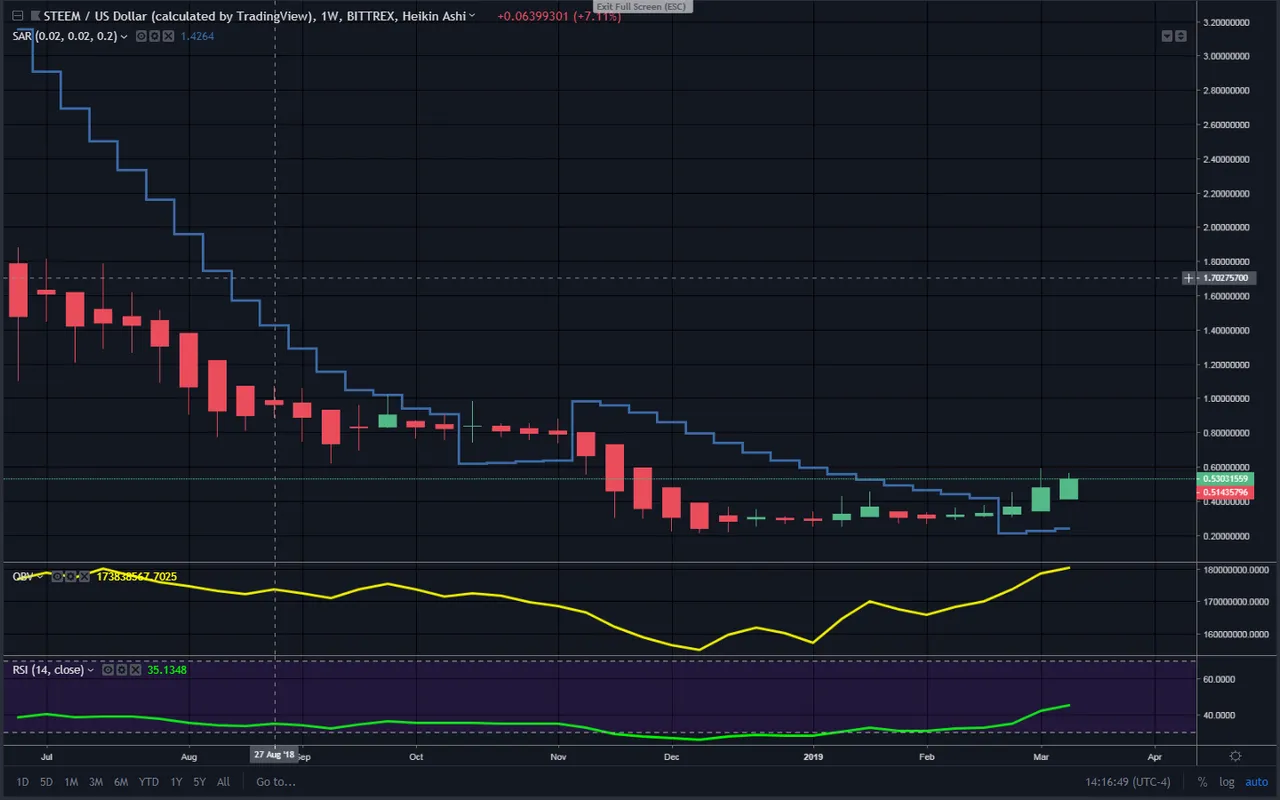This screenshot has width=1280, height=800.
Task: Open chart settings gear on time axis
Action: coord(1236,756)
